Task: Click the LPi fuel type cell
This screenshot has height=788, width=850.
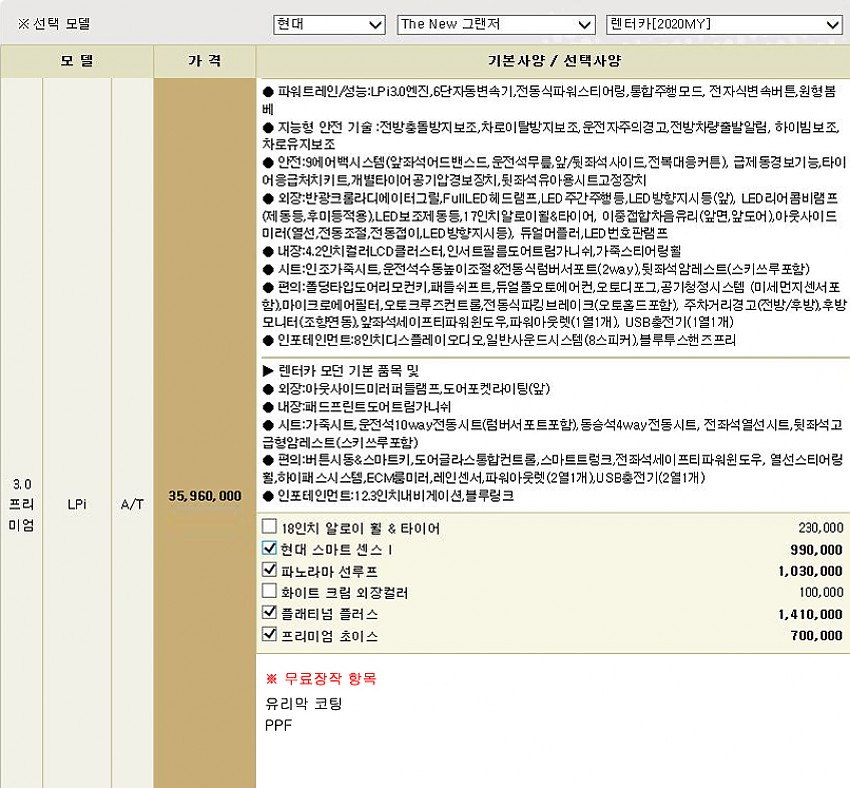Action: pos(77,503)
